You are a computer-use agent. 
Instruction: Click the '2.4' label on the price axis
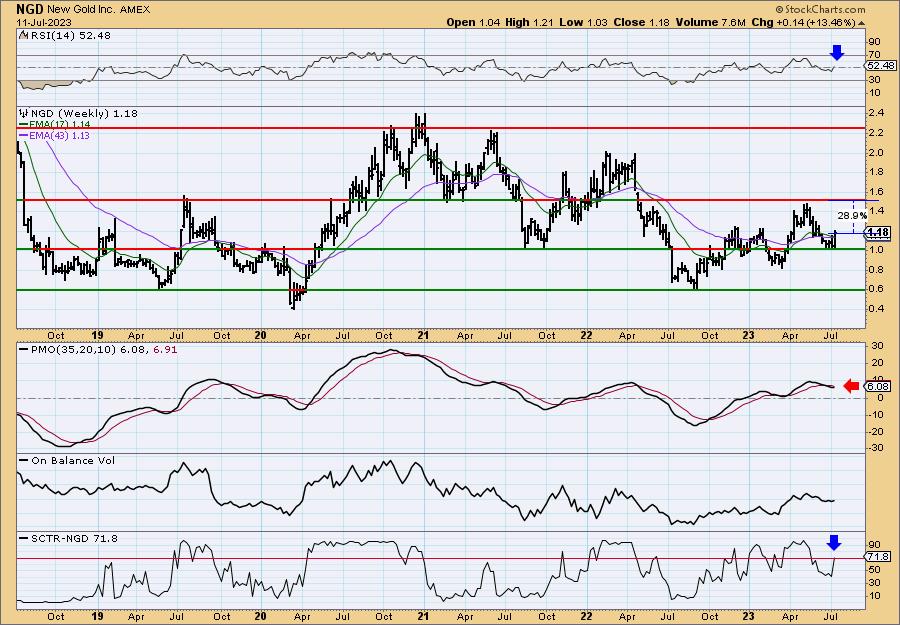point(876,114)
